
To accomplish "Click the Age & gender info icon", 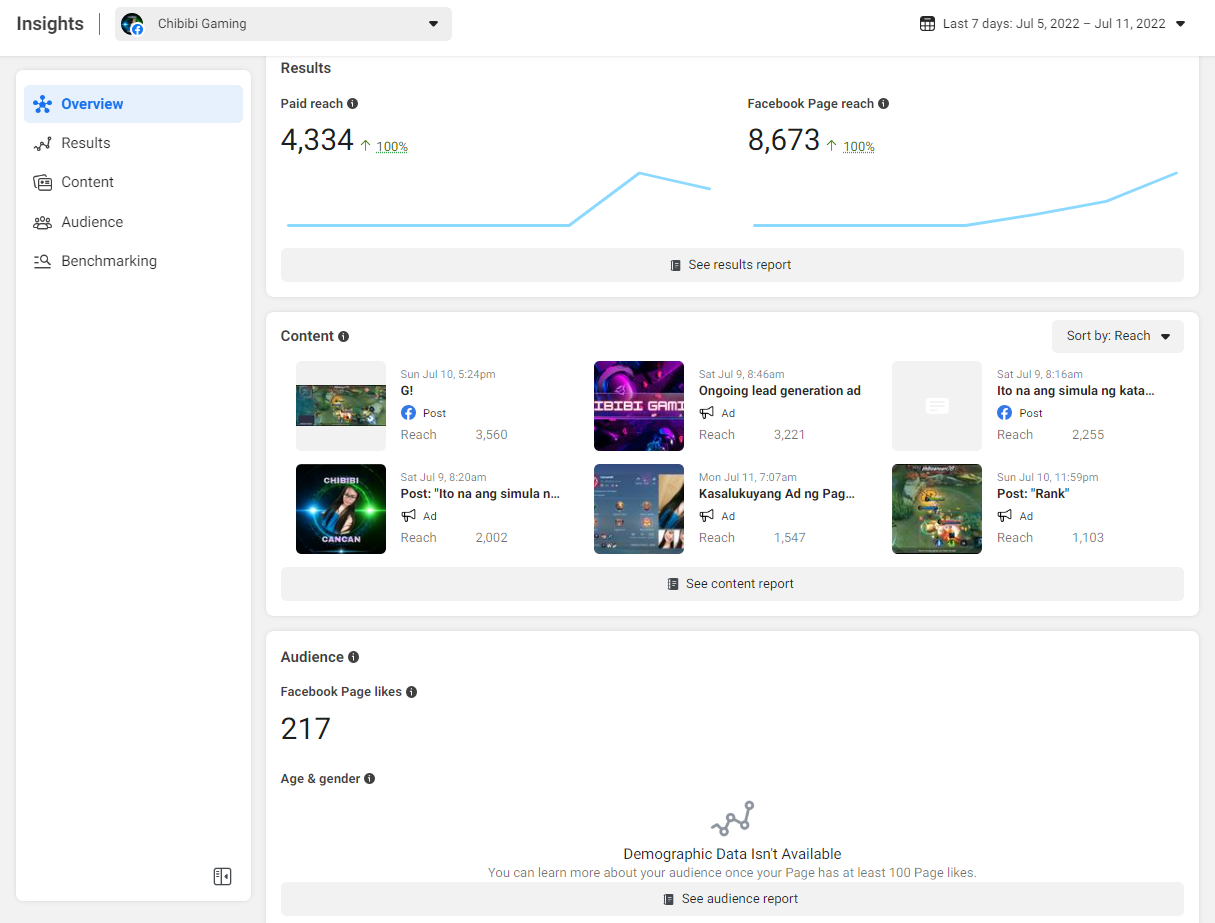I will (369, 779).
